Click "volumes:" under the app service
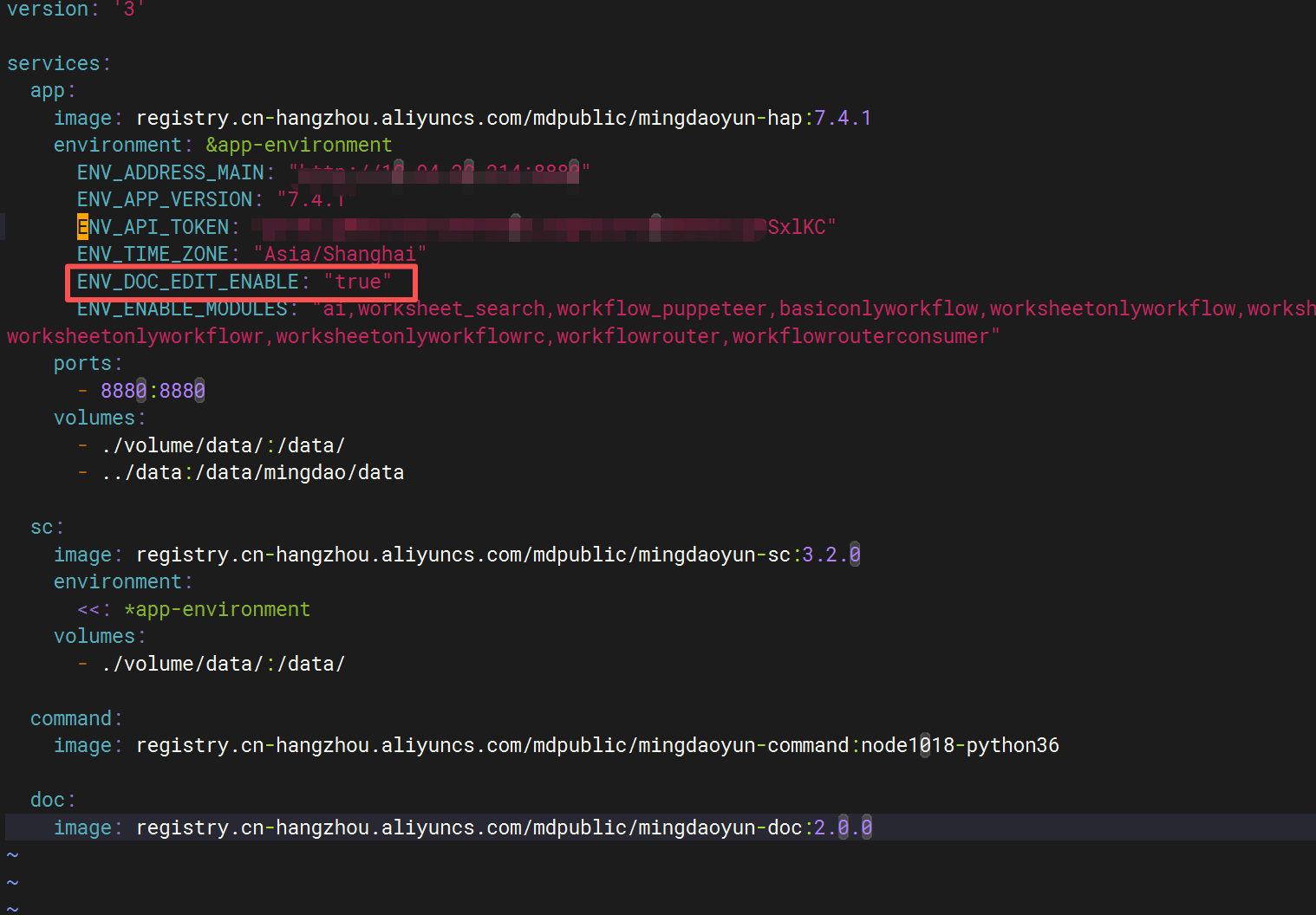Image resolution: width=1316 pixels, height=915 pixels. tap(101, 418)
